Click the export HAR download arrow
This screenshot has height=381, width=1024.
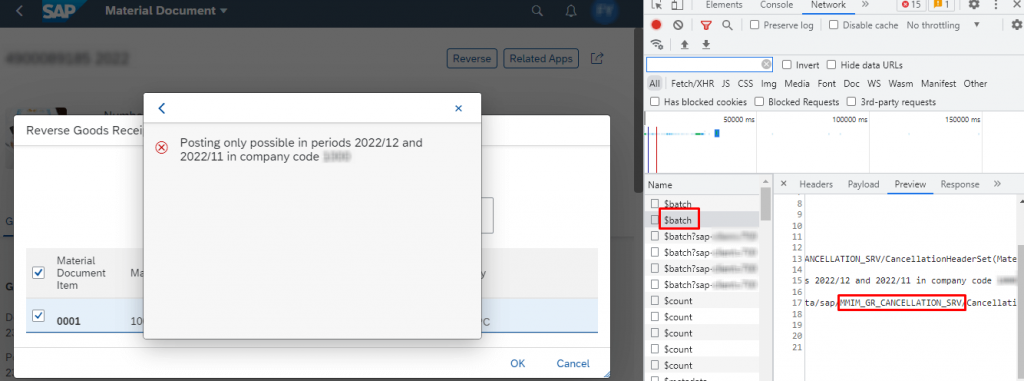(x=706, y=44)
